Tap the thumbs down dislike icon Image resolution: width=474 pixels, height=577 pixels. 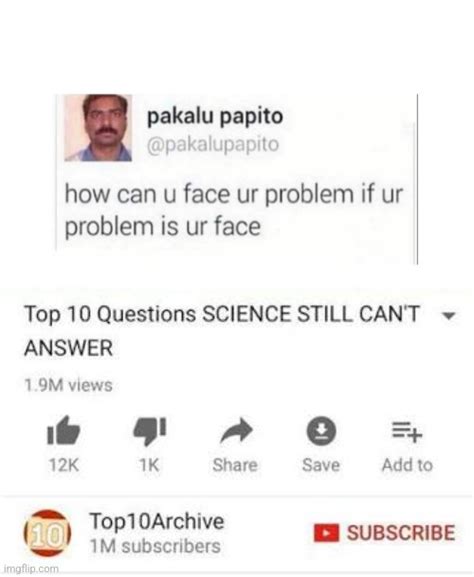(150, 431)
